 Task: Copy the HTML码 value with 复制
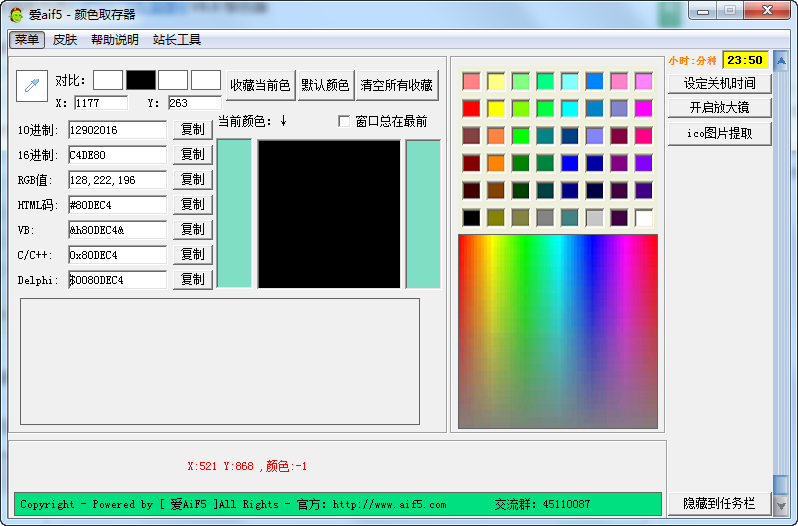click(x=193, y=204)
